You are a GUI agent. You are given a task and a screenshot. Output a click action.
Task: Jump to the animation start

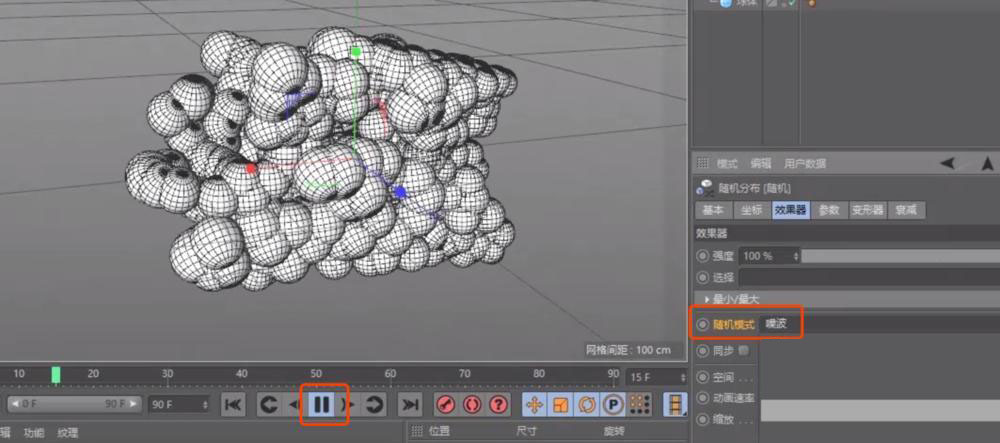click(233, 404)
